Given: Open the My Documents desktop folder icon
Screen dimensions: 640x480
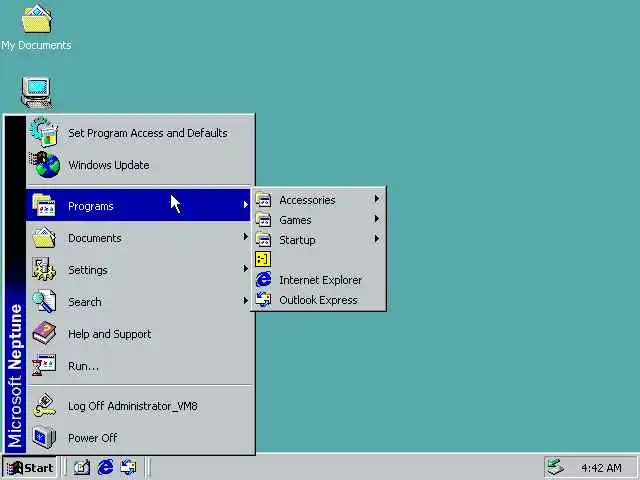Looking at the screenshot, I should pos(36,19).
